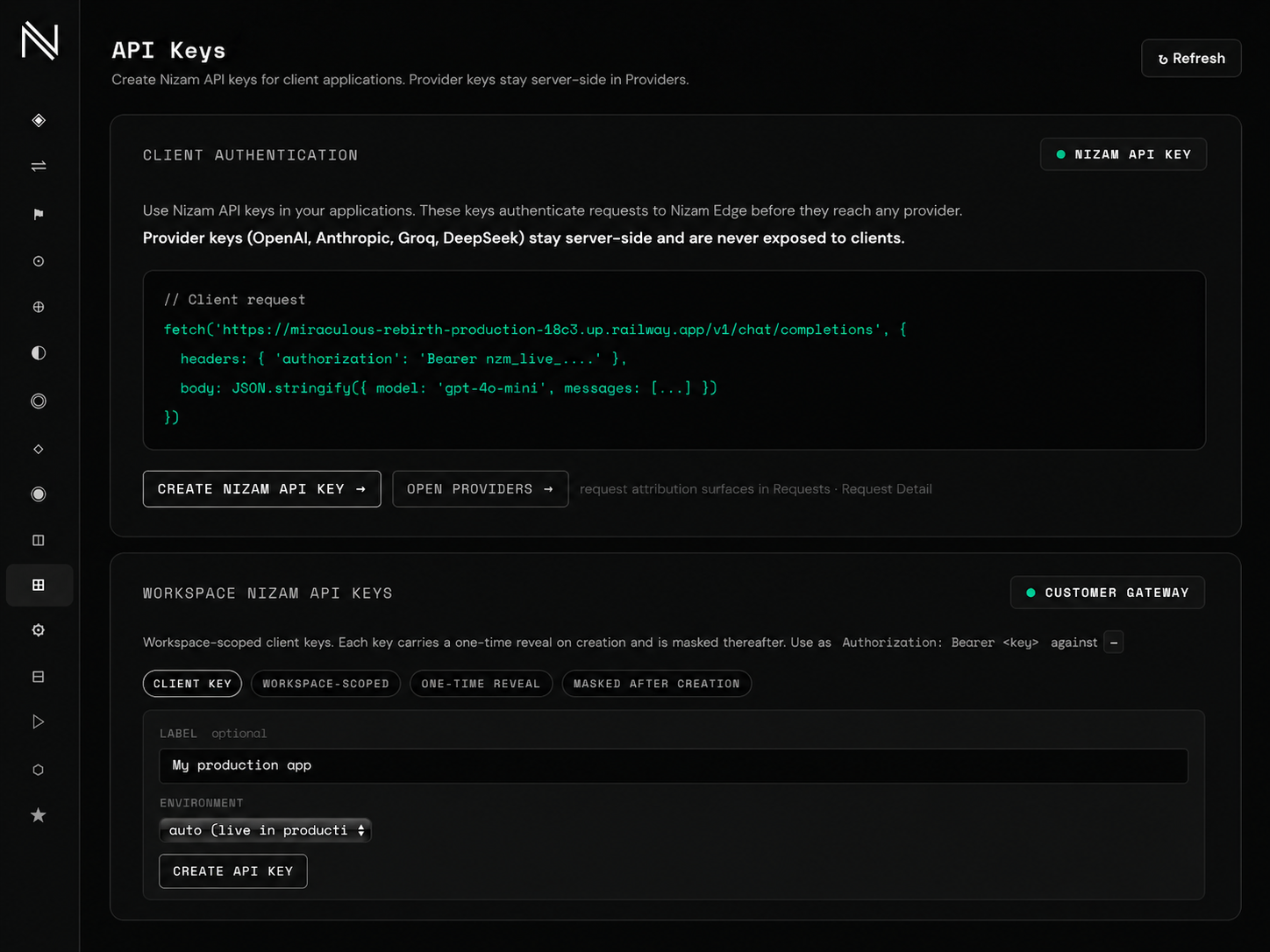The height and width of the screenshot is (952, 1270).
Task: Click 'request attribution surfaces in Requests' text
Action: [704, 489]
